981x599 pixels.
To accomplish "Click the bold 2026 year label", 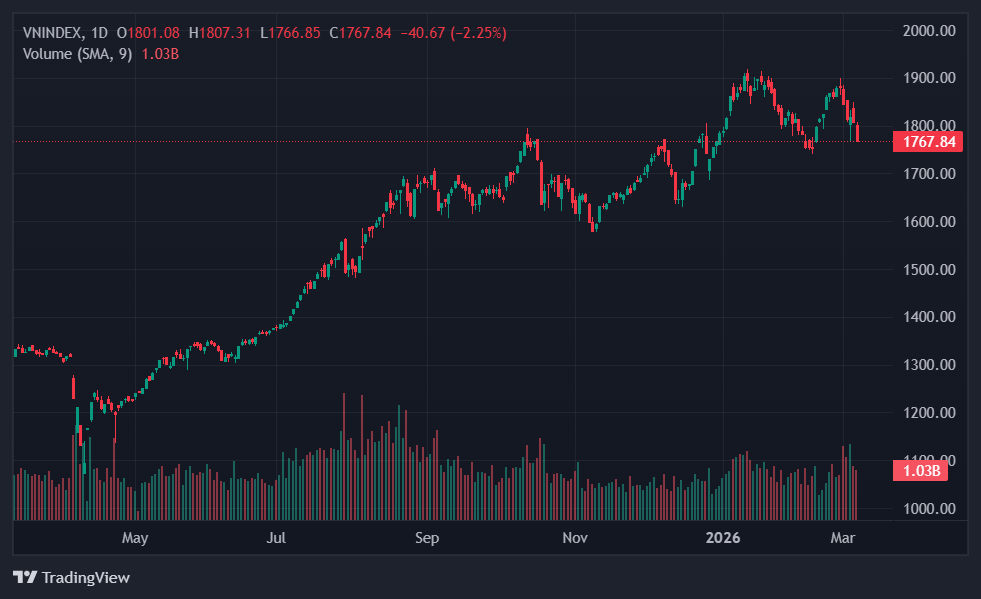I will pos(722,538).
